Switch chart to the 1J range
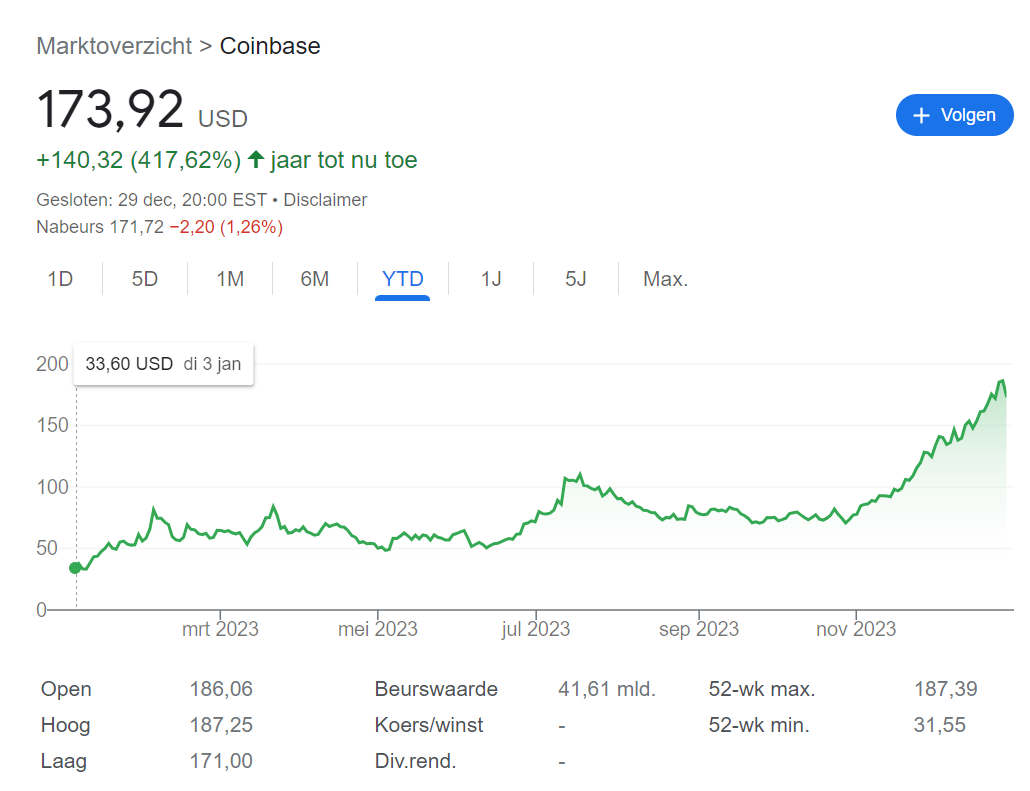This screenshot has height=791, width=1030. click(491, 279)
